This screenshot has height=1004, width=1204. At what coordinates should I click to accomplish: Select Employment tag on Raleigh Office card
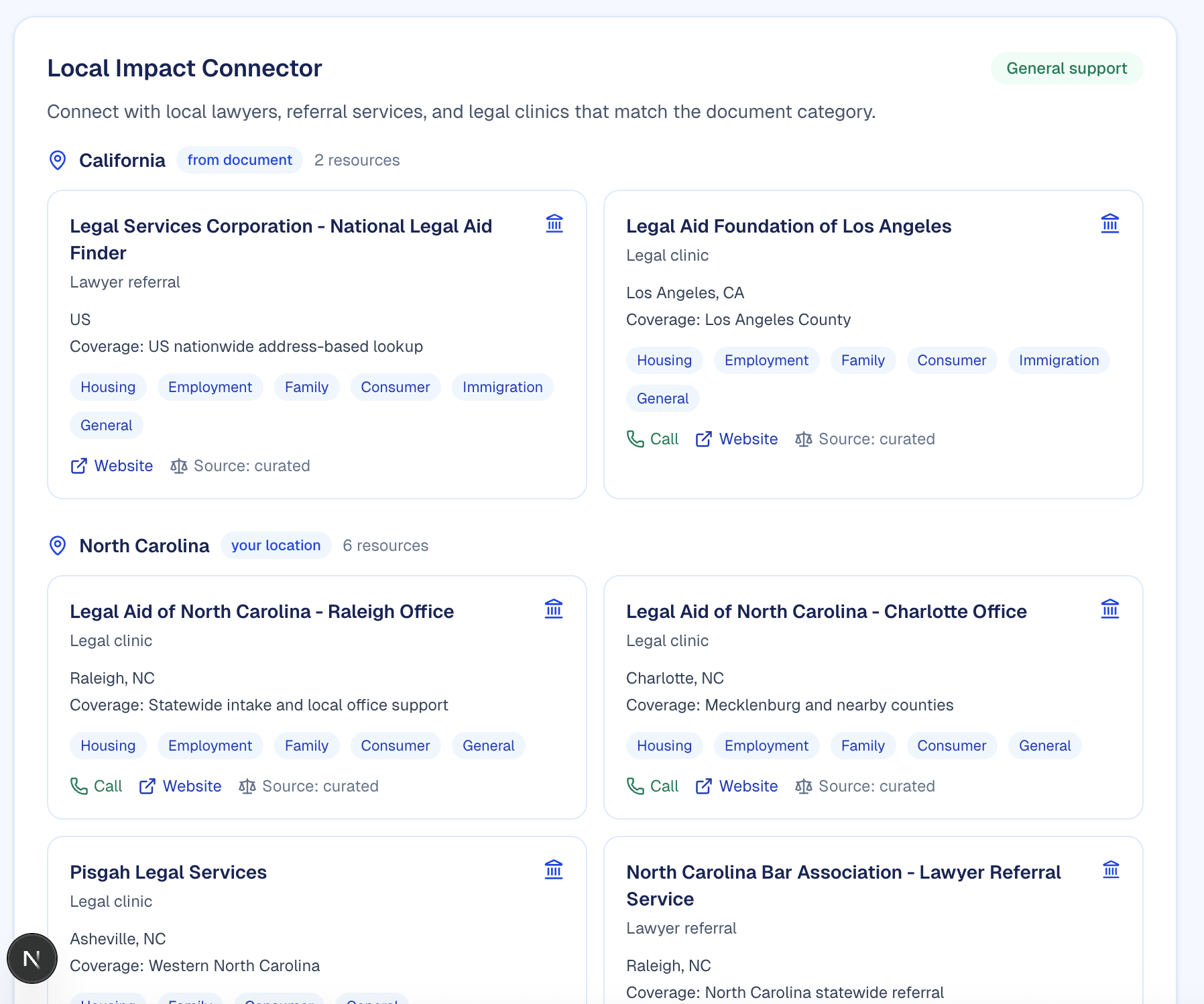210,746
